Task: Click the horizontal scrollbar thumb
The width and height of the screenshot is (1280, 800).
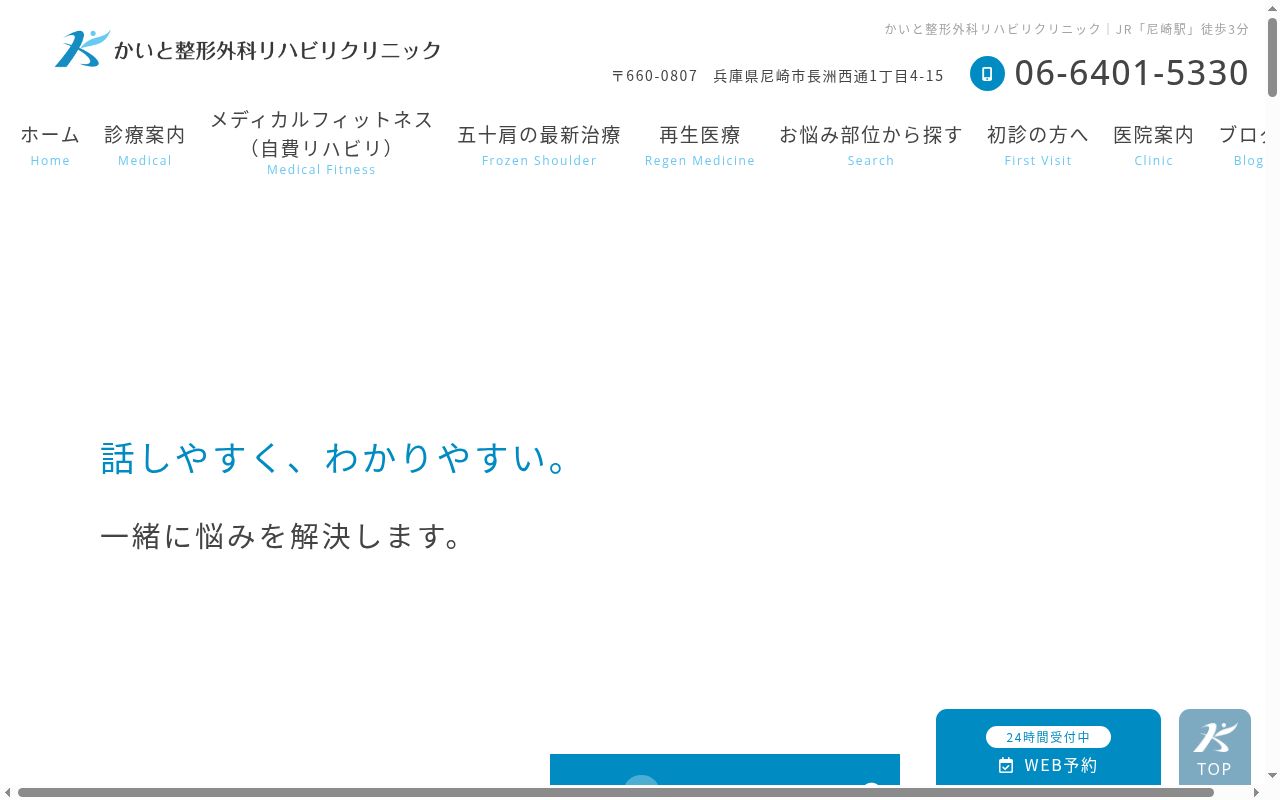Action: (x=616, y=792)
